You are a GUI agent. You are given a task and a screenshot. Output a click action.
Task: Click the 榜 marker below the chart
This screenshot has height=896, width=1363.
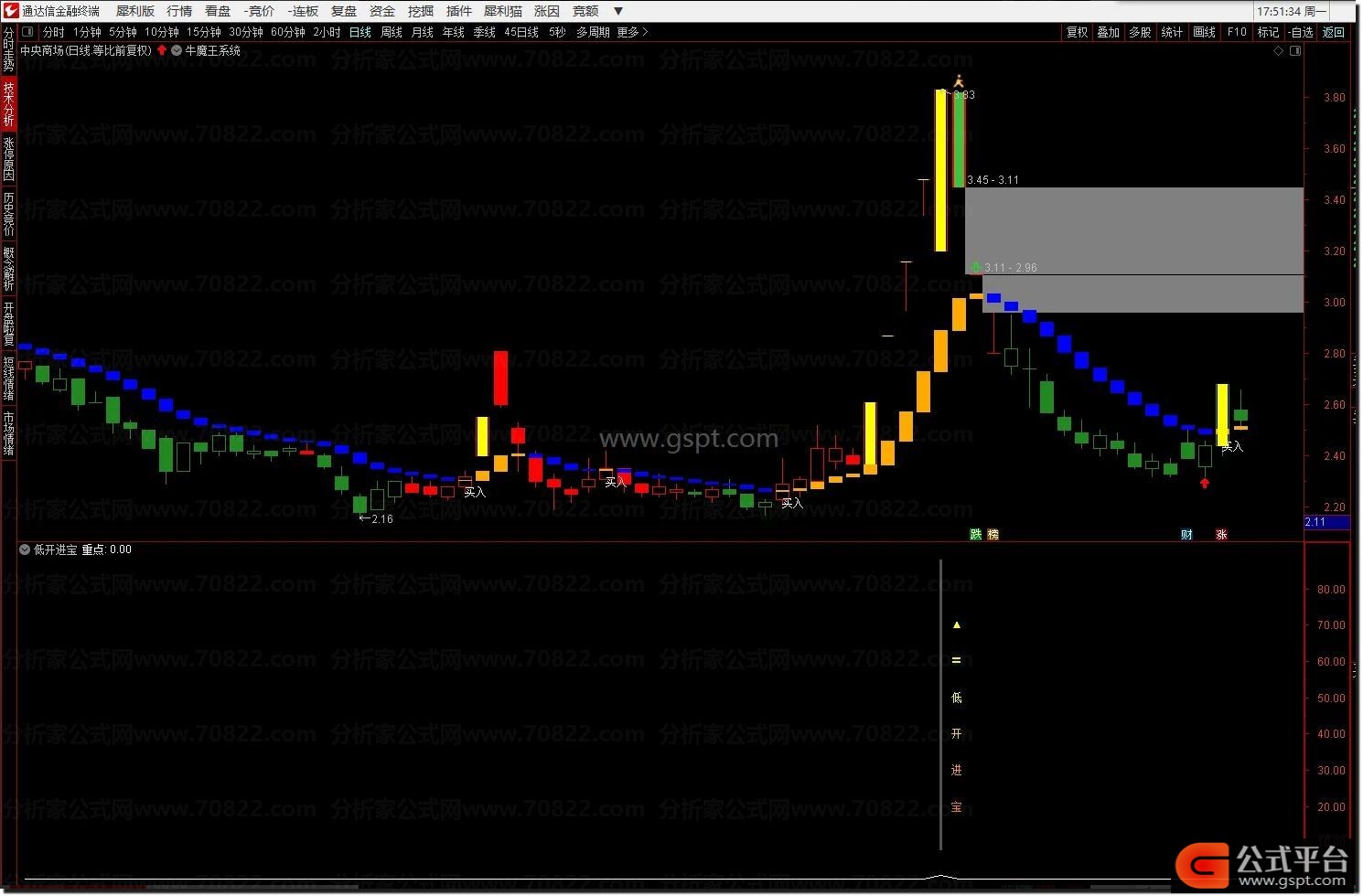coord(993,534)
